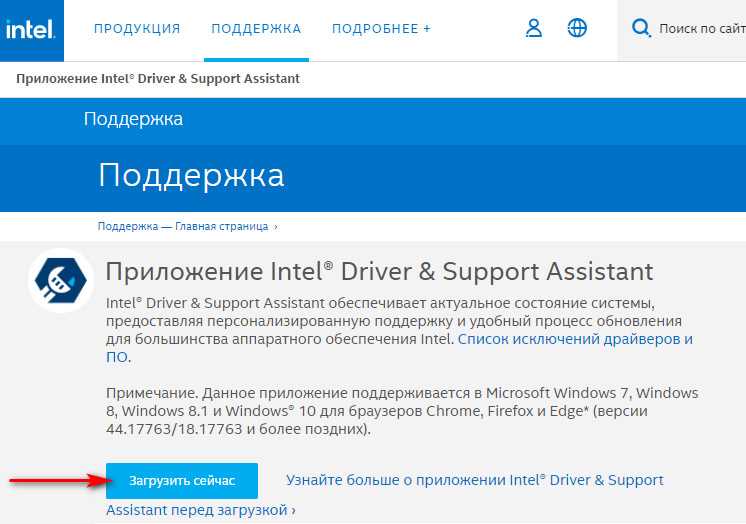Click the main page heading Приложение Intel Driver & Support Assistant
The height and width of the screenshot is (524, 746).
tap(379, 272)
